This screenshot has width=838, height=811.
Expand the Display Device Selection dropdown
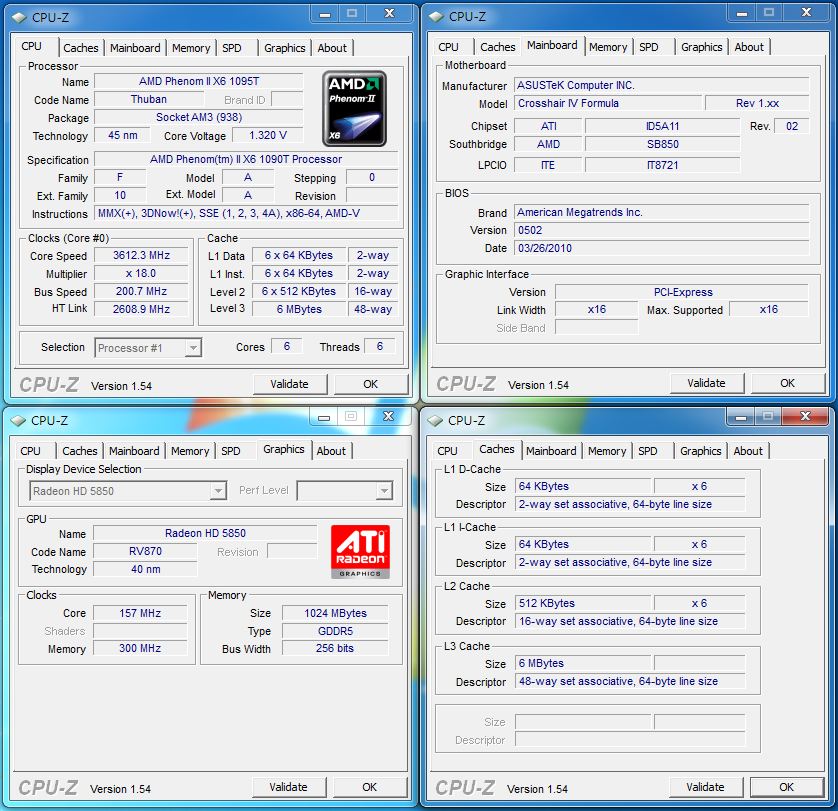127,491
